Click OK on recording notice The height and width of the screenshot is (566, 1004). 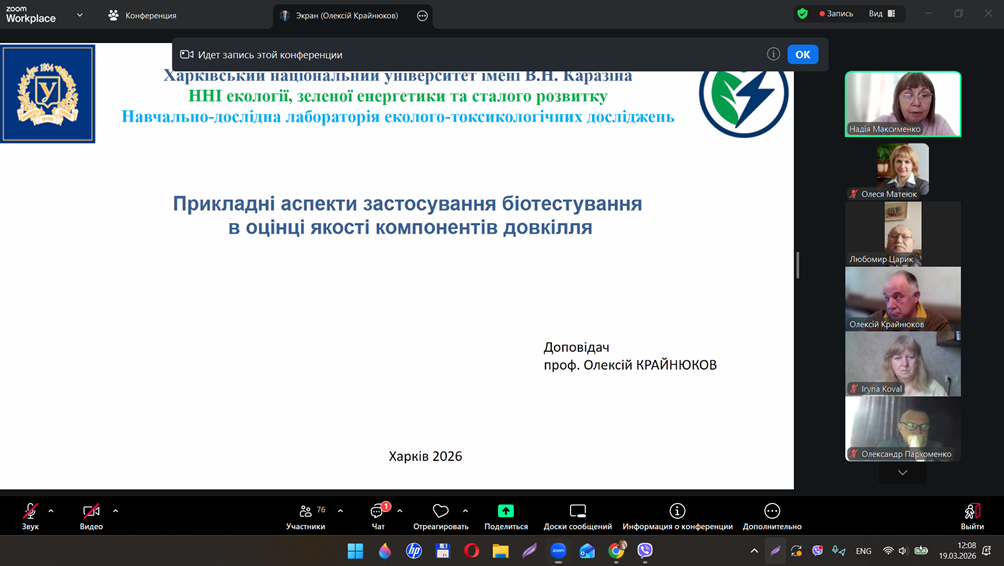802,55
